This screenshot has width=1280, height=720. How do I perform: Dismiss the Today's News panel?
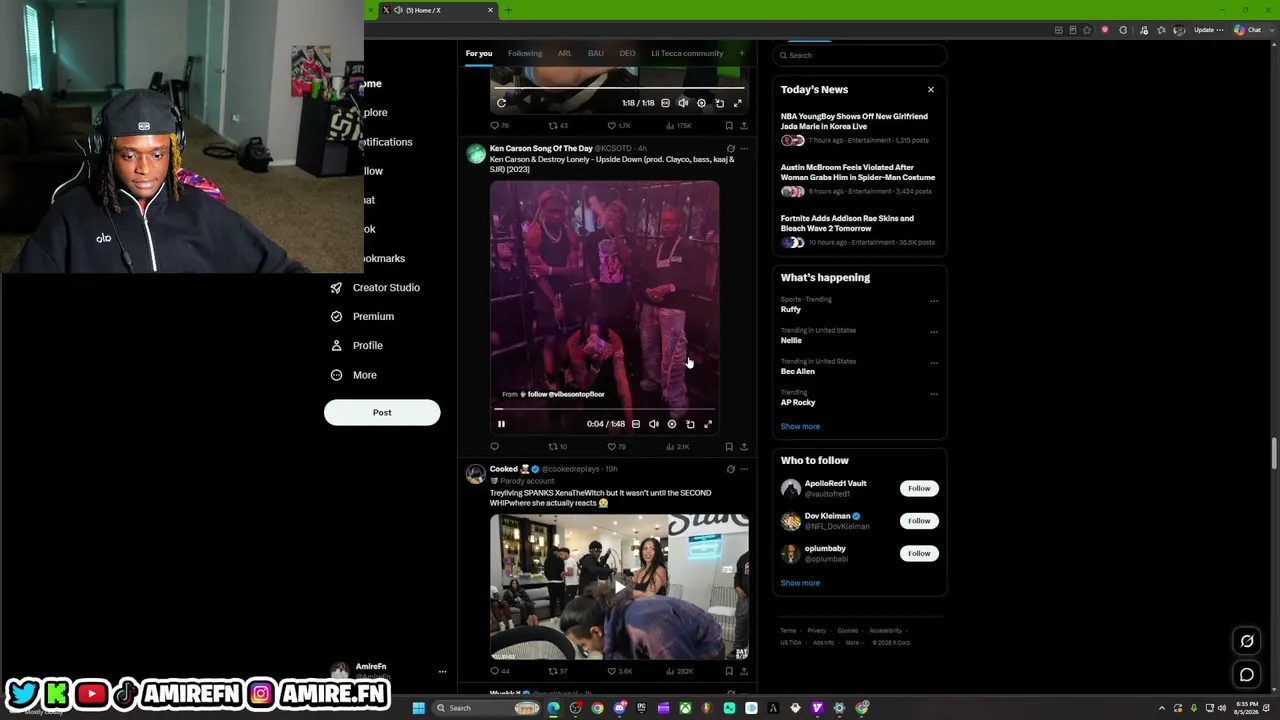(931, 90)
